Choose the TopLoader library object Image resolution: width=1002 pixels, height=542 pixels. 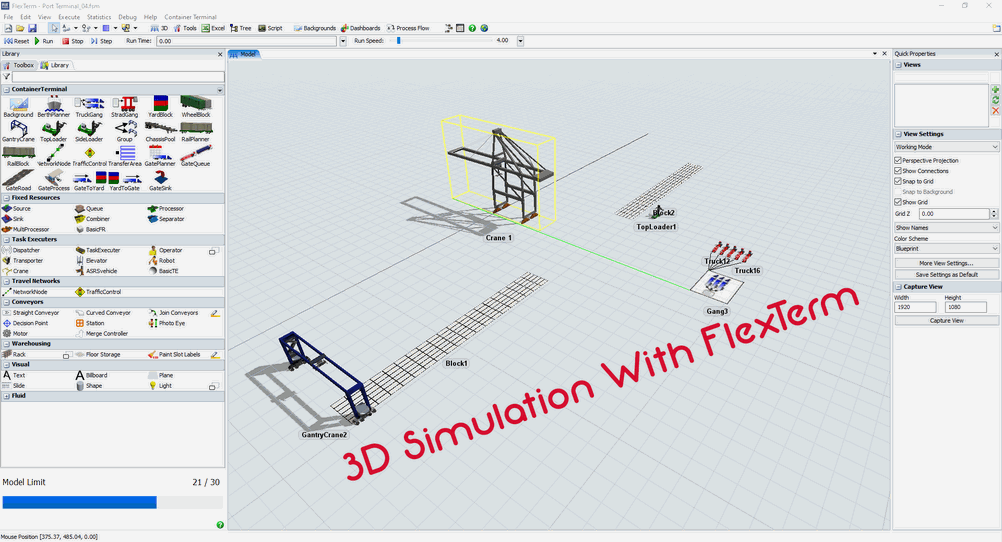pyautogui.click(x=53, y=130)
